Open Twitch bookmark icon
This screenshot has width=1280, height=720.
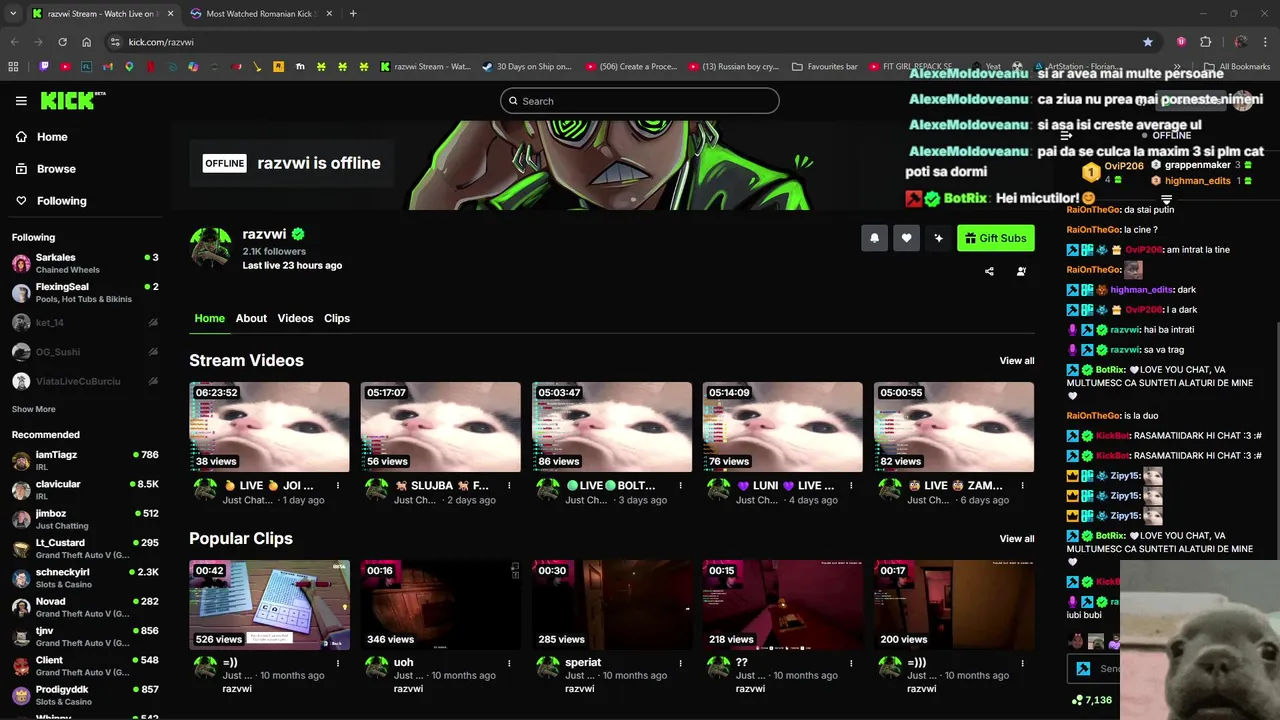tap(44, 67)
